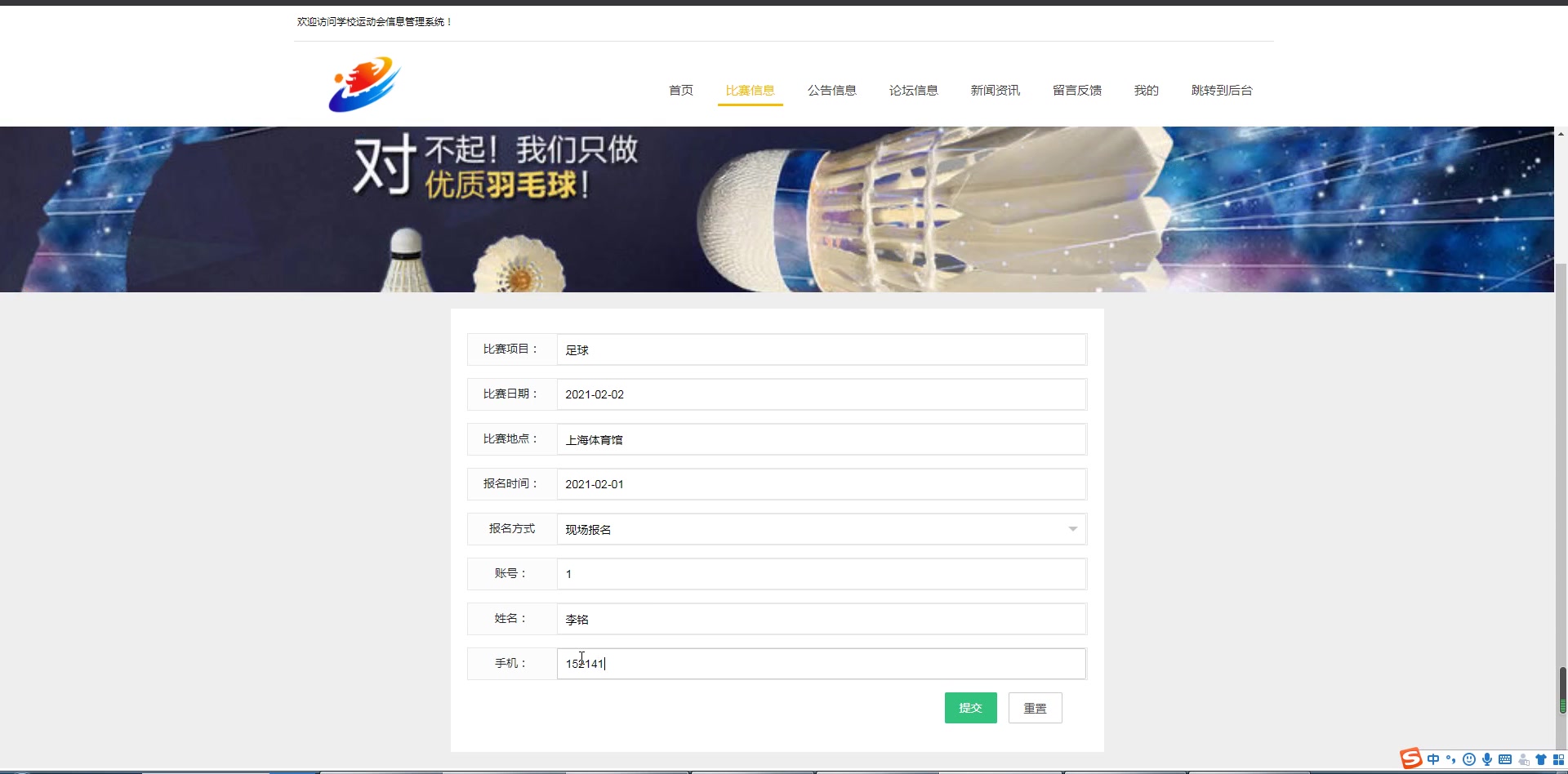Image resolution: width=1568 pixels, height=774 pixels.
Task: Go to the 首页 nav item
Action: click(681, 90)
